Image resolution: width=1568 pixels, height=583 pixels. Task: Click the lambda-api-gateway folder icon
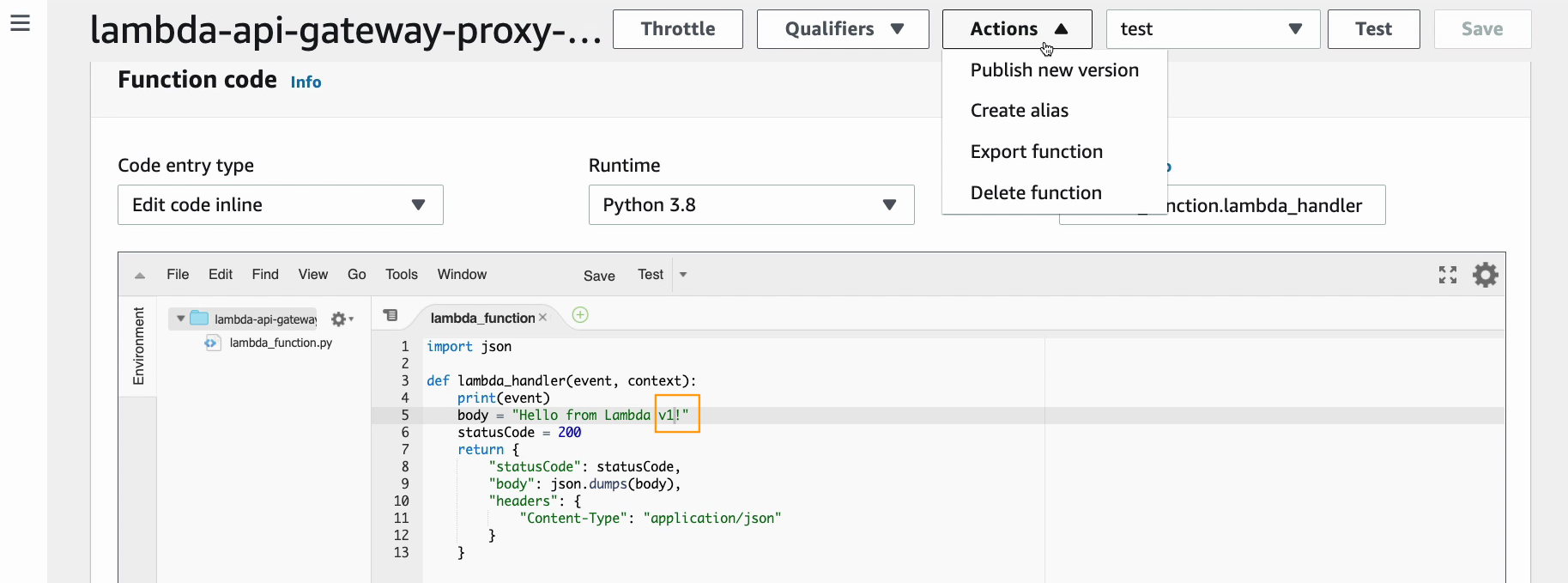(199, 319)
